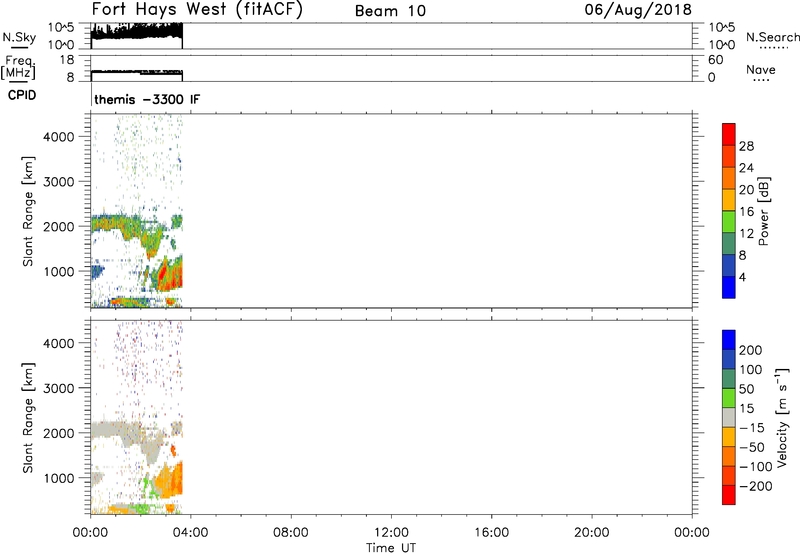Click the 'Beam 10' label
Screen dimensions: 800x554
pos(390,11)
